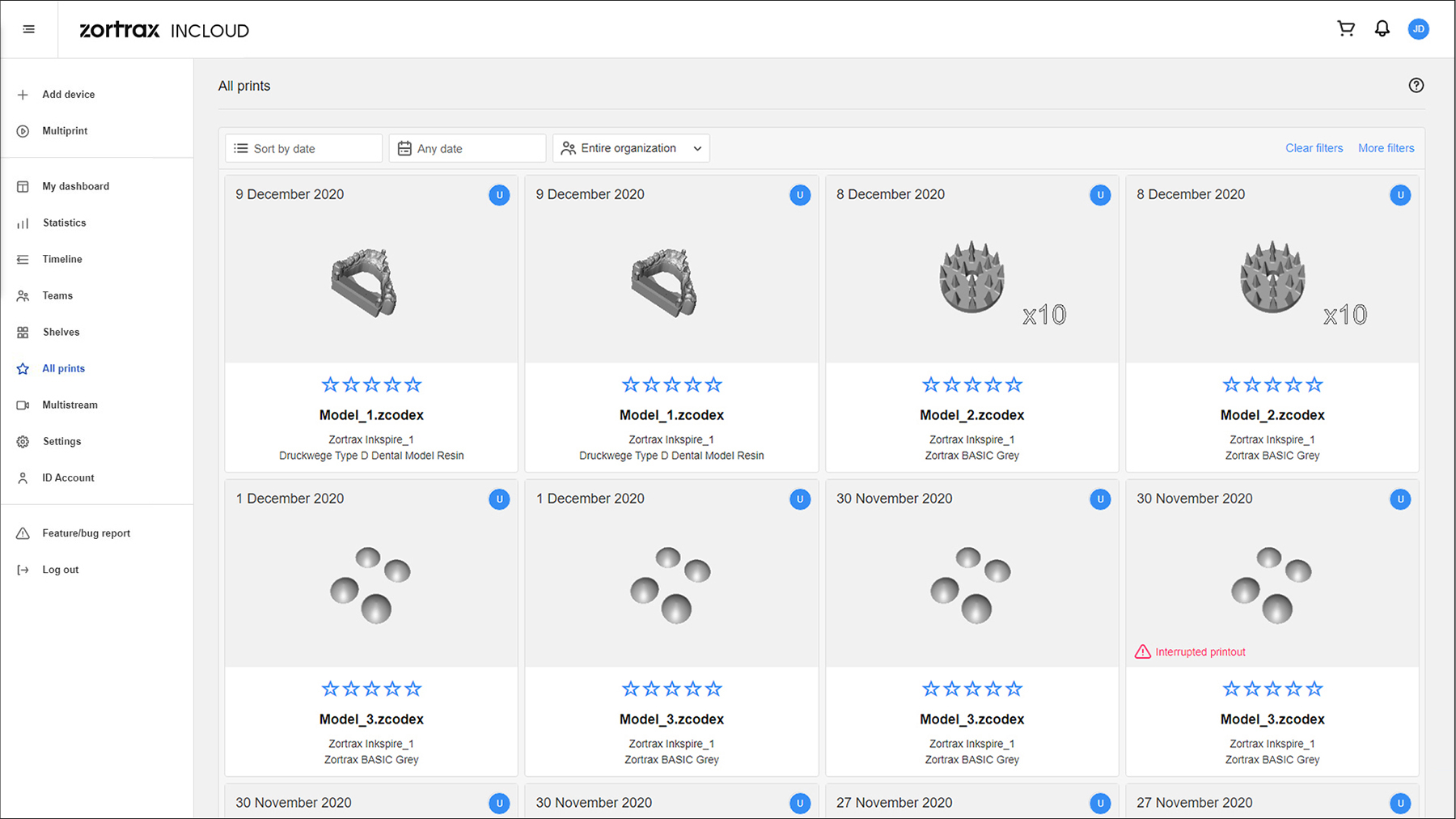Image resolution: width=1456 pixels, height=819 pixels.
Task: Show More filters options
Action: [x=1386, y=148]
